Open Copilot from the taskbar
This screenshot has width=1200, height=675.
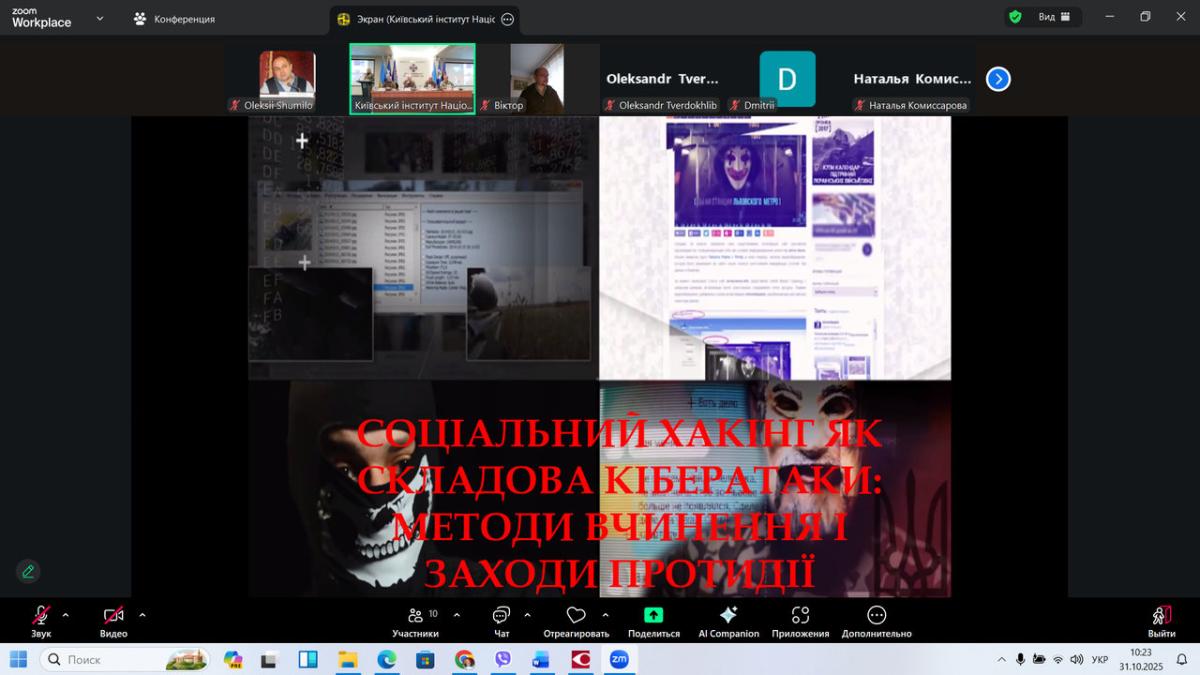(233, 659)
